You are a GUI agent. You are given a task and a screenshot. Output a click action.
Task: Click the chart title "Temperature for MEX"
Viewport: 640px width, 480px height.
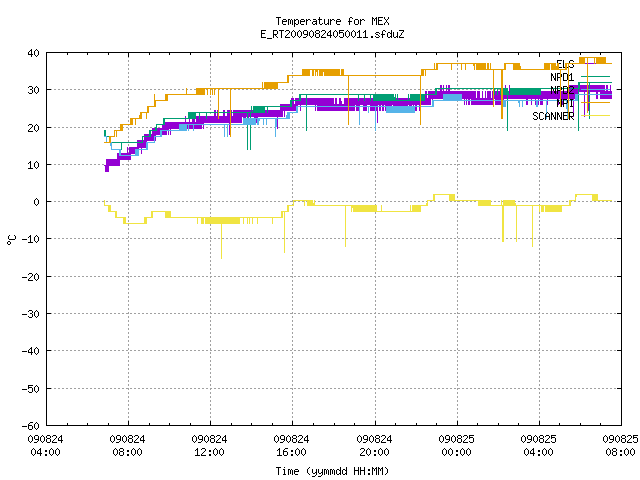[x=332, y=21]
